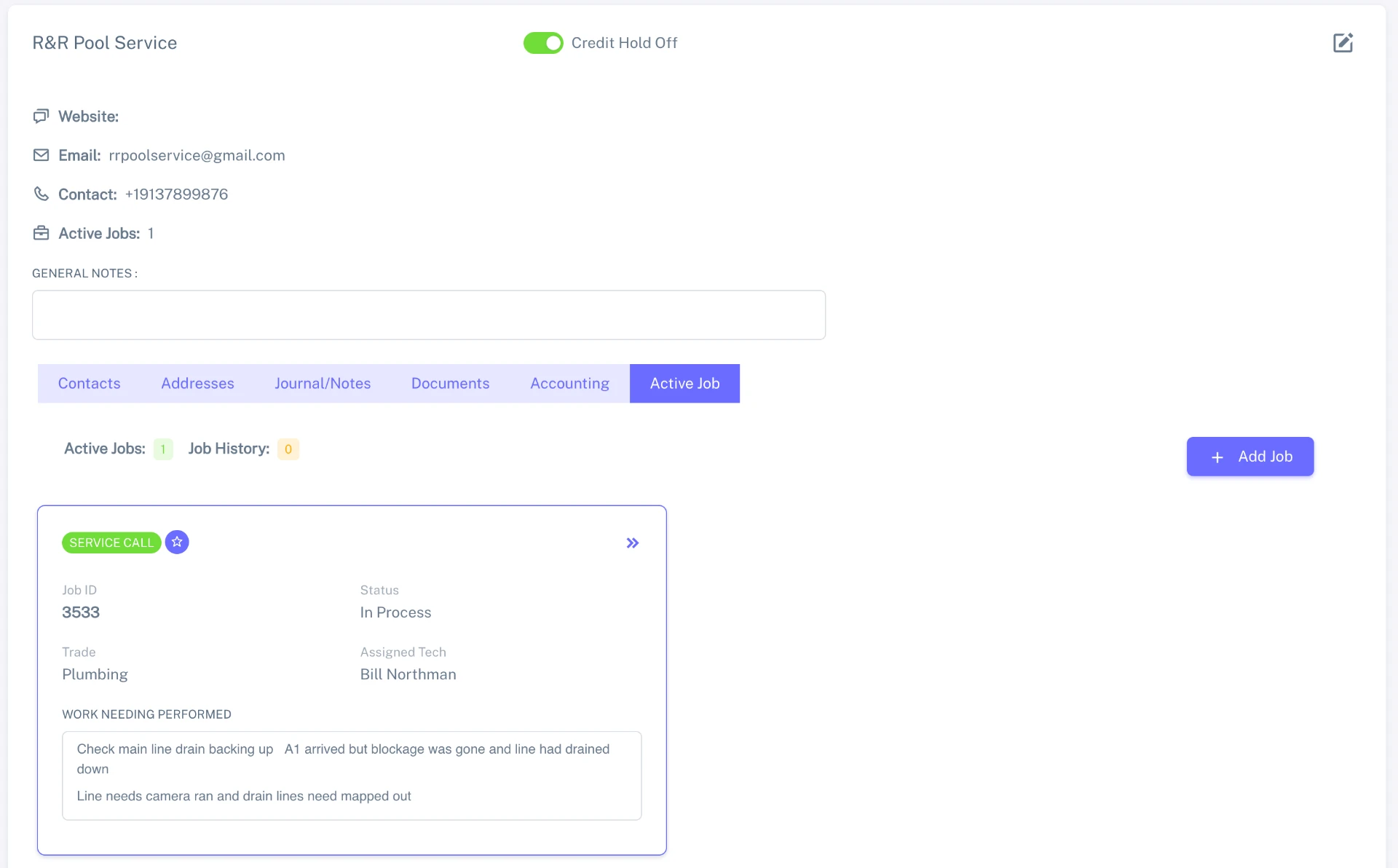Click the Active Jobs count badge 1
This screenshot has width=1398, height=868.
pyautogui.click(x=163, y=449)
